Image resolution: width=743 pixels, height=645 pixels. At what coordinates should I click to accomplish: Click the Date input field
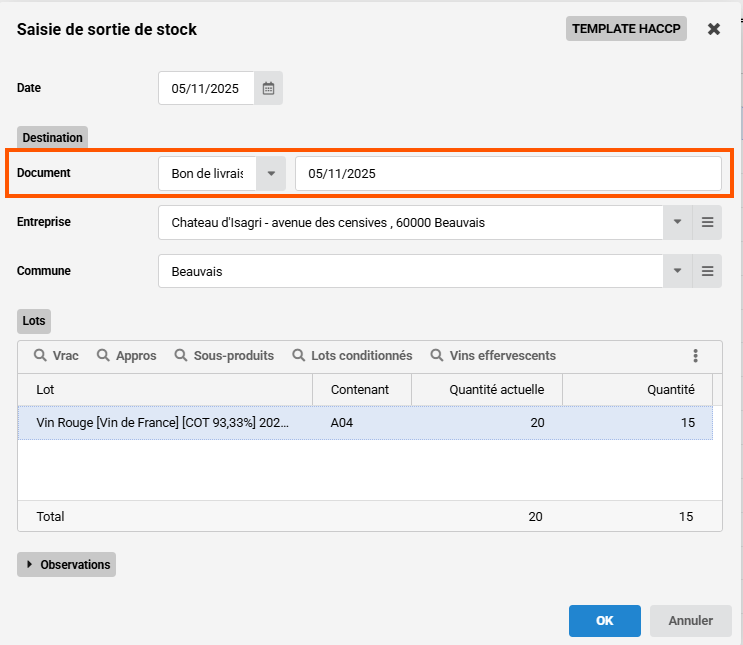[x=206, y=88]
